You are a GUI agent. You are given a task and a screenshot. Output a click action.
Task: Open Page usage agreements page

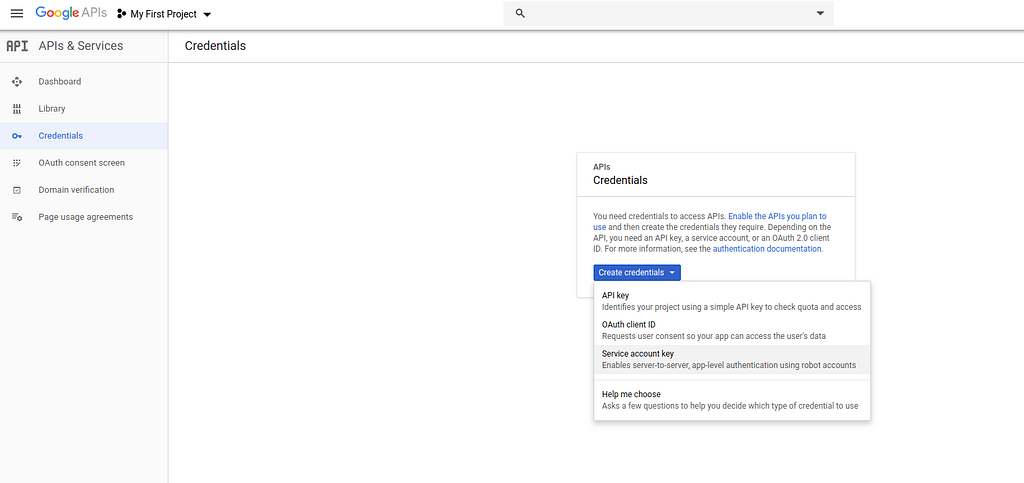pos(84,217)
